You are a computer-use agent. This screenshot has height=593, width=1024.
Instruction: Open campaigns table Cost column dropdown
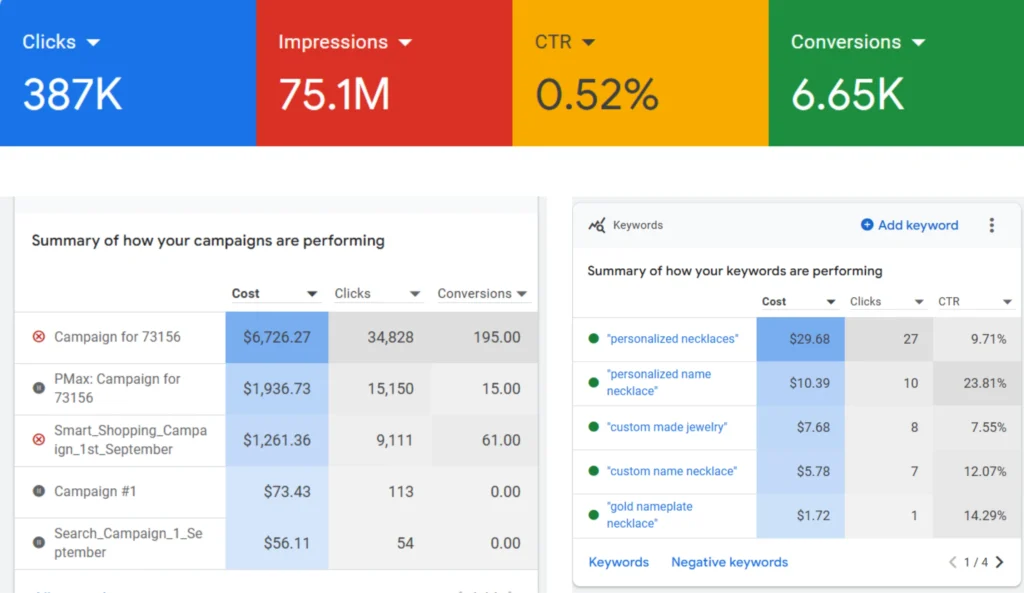point(312,294)
